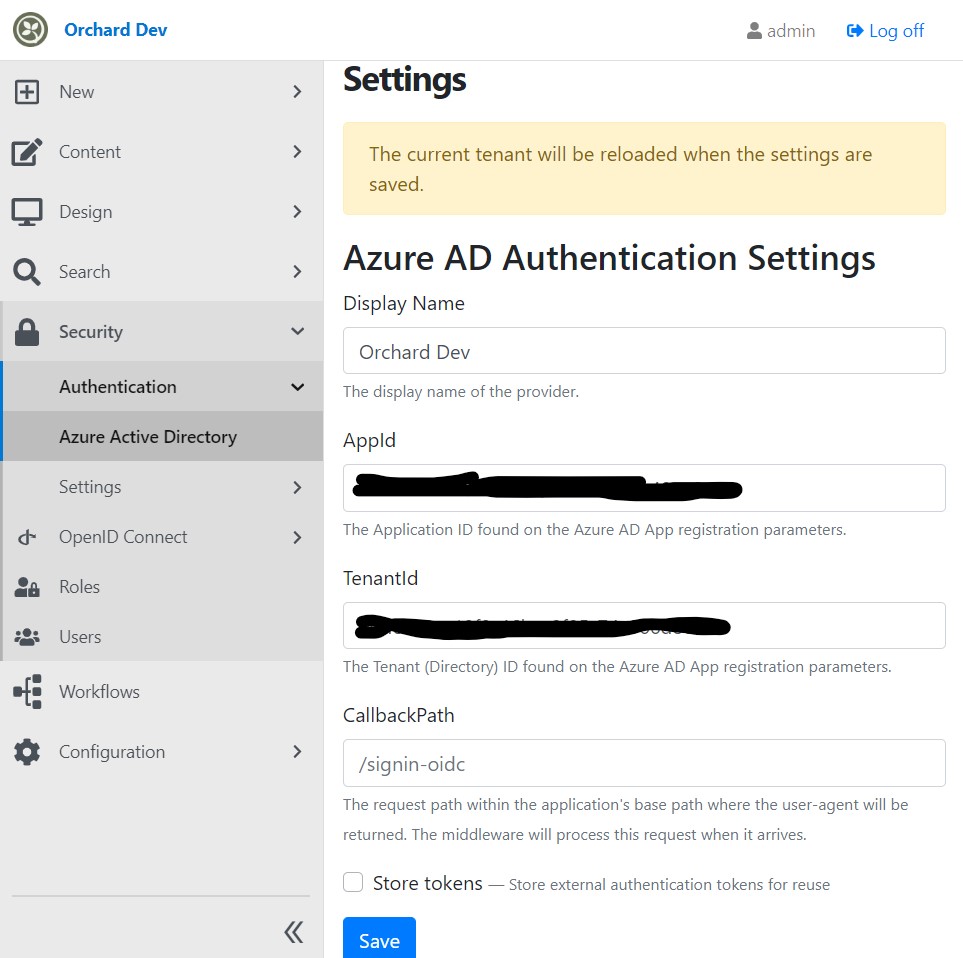Click the Authentication menu label
963x958 pixels.
(x=118, y=387)
